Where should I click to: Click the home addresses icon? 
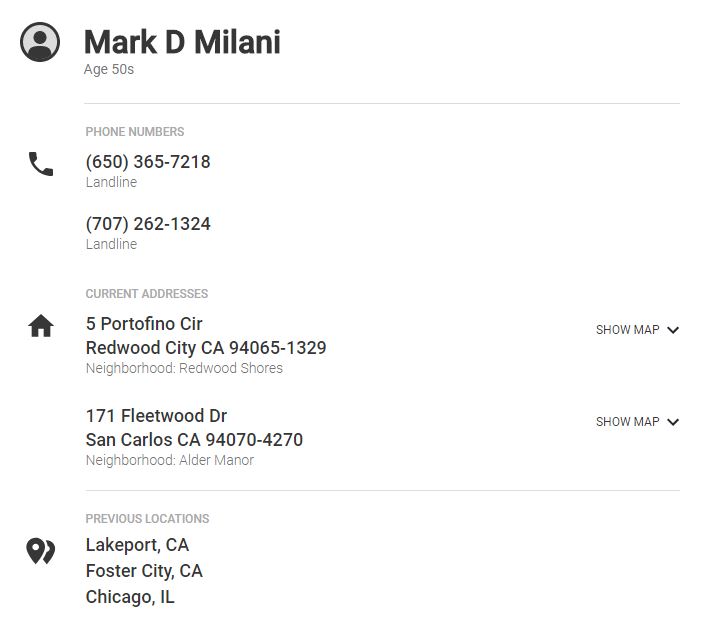(41, 326)
